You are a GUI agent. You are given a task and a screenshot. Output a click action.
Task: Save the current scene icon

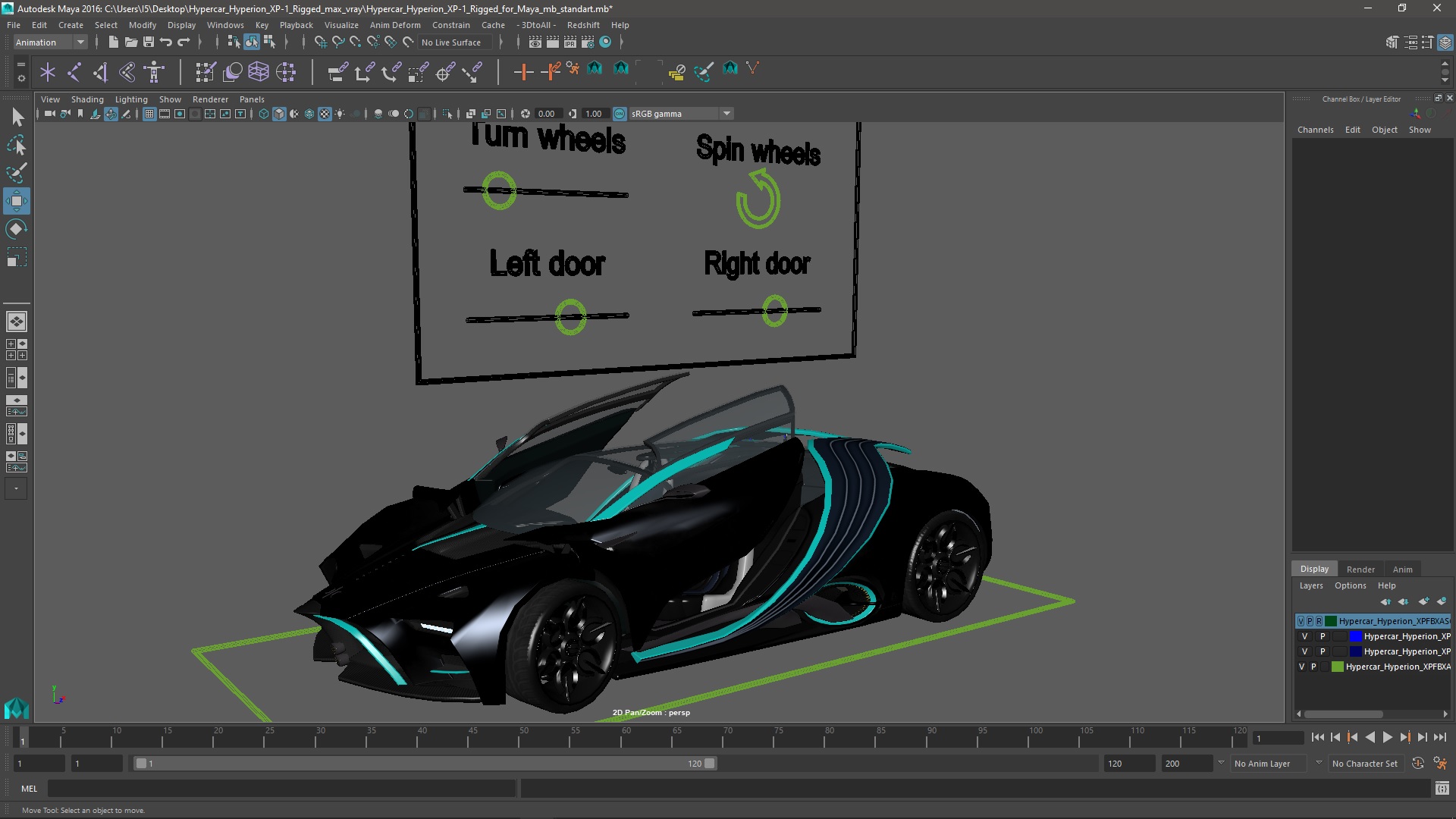[149, 42]
